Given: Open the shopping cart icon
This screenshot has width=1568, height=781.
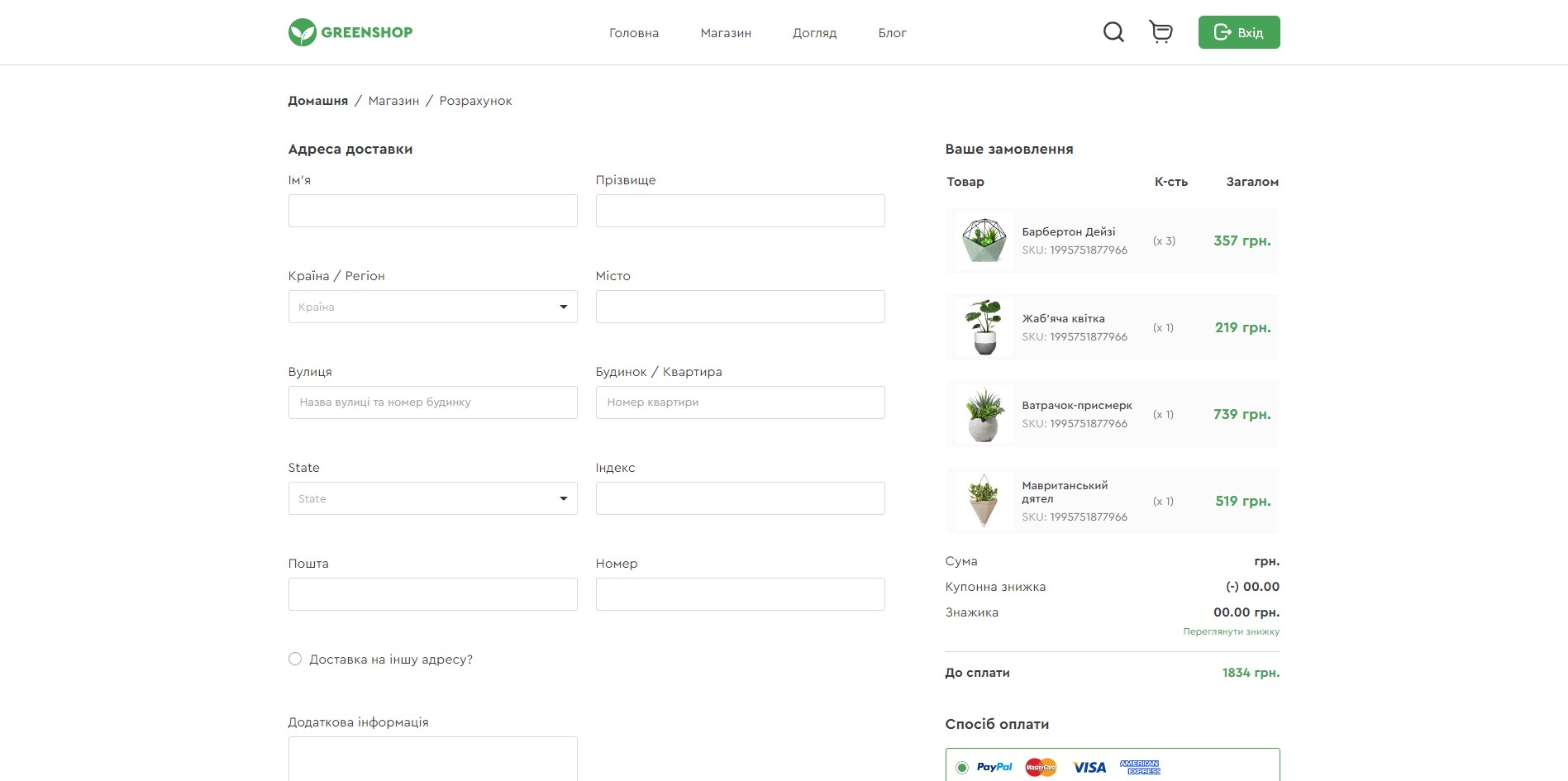Looking at the screenshot, I should pyautogui.click(x=1161, y=32).
